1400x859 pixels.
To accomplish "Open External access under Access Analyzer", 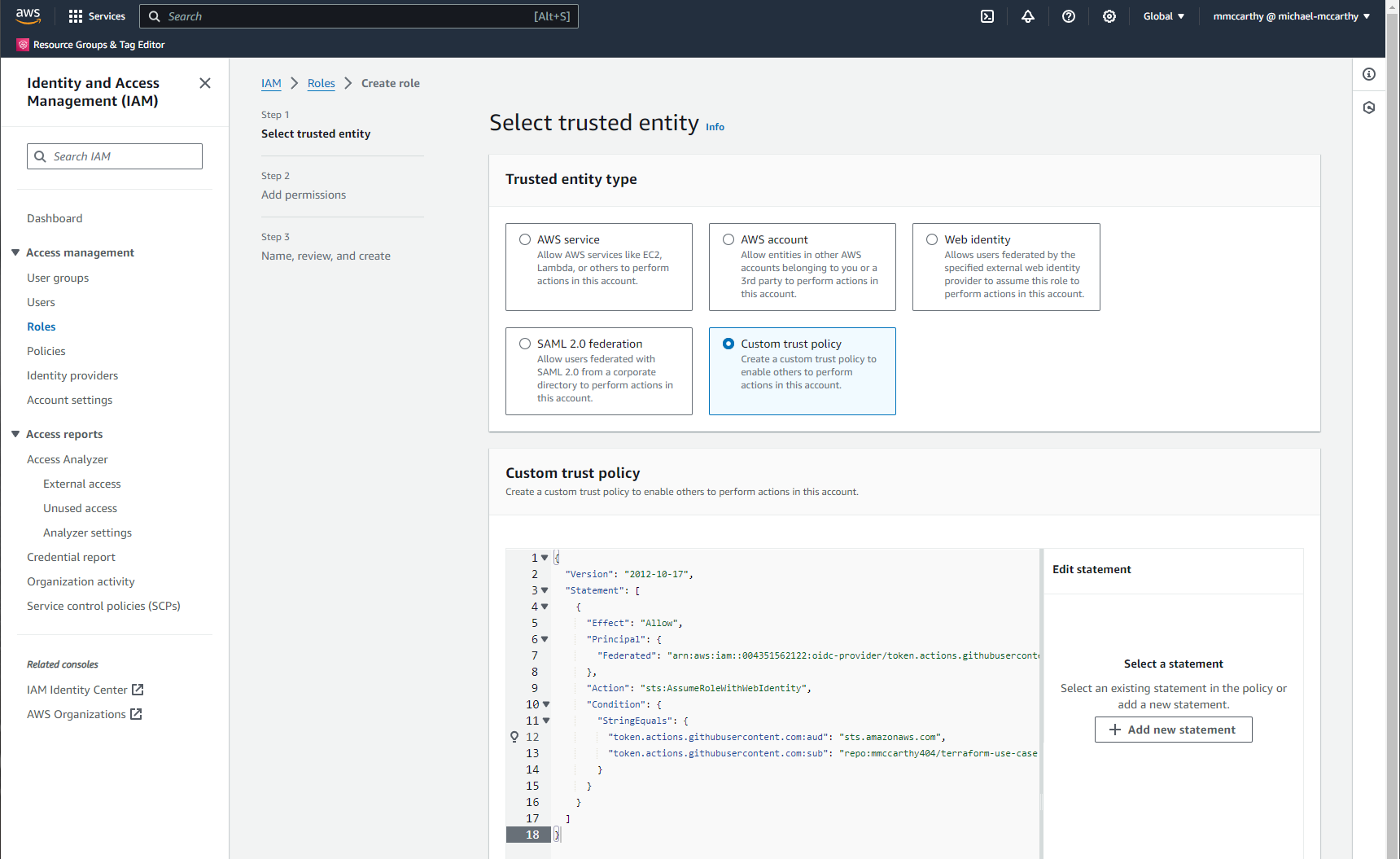I will coord(82,484).
